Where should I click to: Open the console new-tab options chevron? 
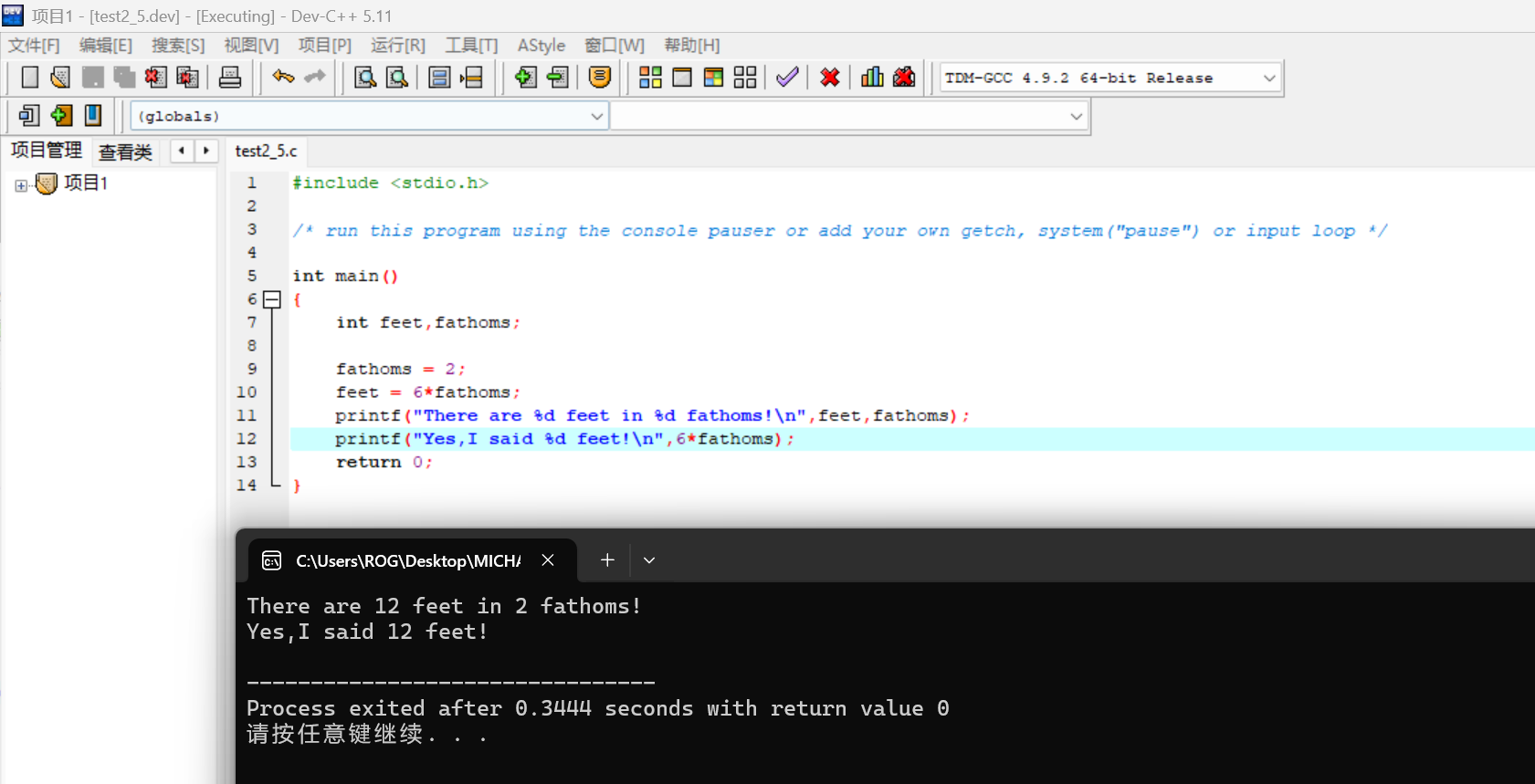pyautogui.click(x=649, y=560)
